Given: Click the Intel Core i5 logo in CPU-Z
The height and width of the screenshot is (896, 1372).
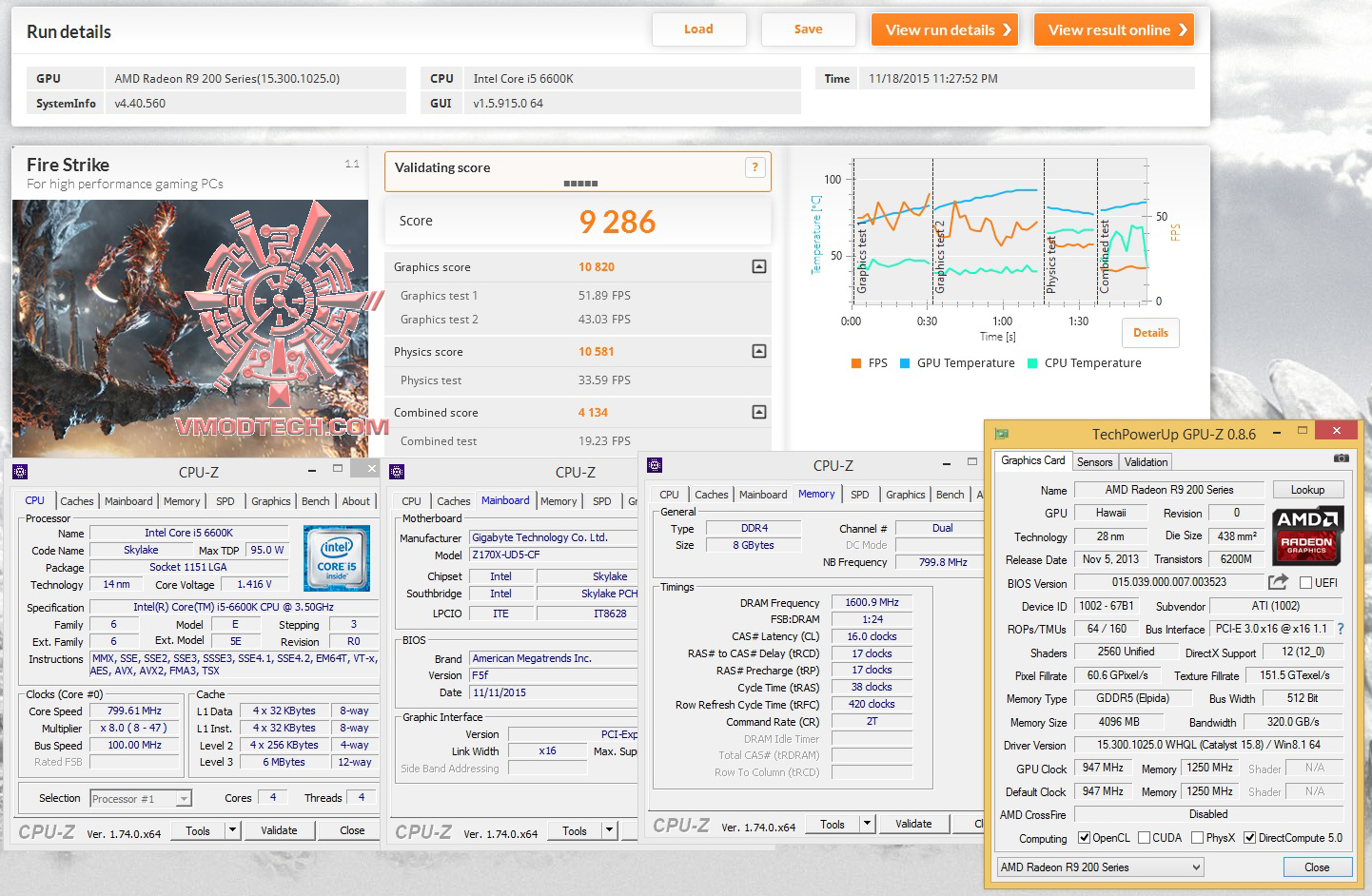Looking at the screenshot, I should click(336, 558).
